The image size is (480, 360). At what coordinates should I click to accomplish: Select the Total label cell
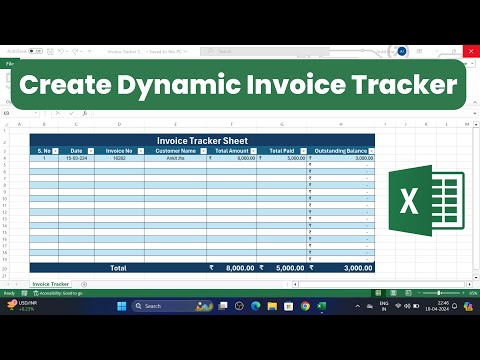coord(118,268)
